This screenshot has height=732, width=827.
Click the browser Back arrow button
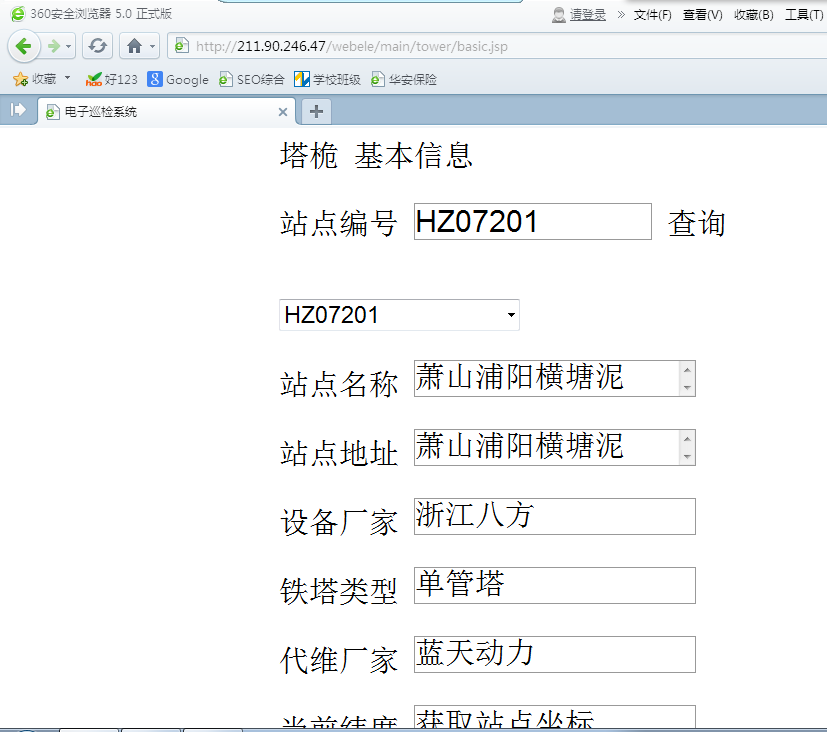click(24, 46)
